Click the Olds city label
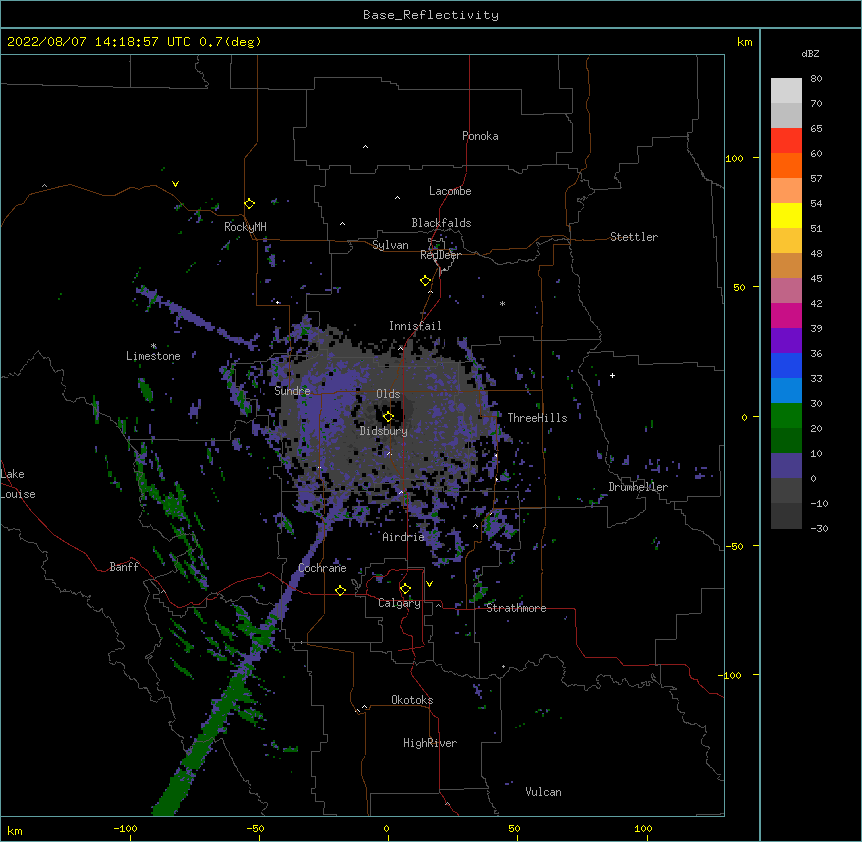The height and width of the screenshot is (842, 862). 388,394
